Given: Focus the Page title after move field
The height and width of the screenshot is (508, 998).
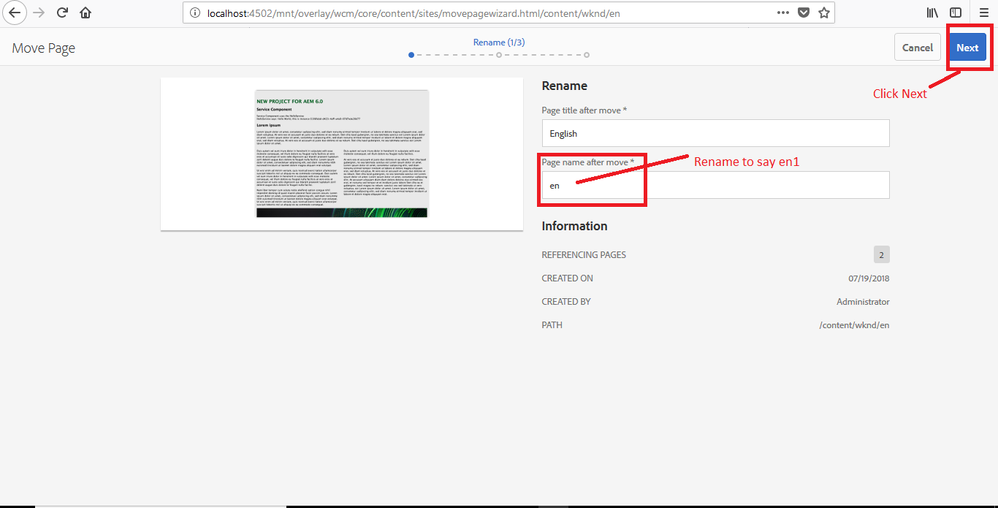Looking at the screenshot, I should tap(715, 134).
